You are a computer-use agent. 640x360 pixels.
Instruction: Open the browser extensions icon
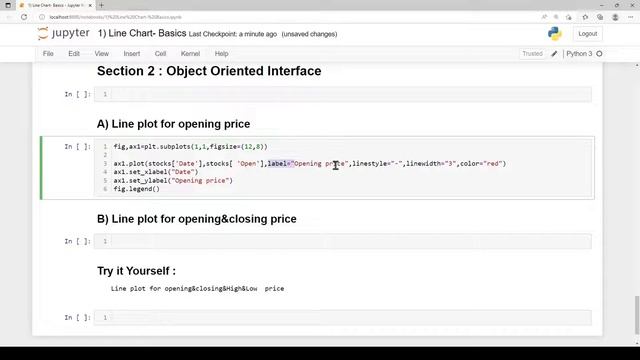click(x=585, y=17)
